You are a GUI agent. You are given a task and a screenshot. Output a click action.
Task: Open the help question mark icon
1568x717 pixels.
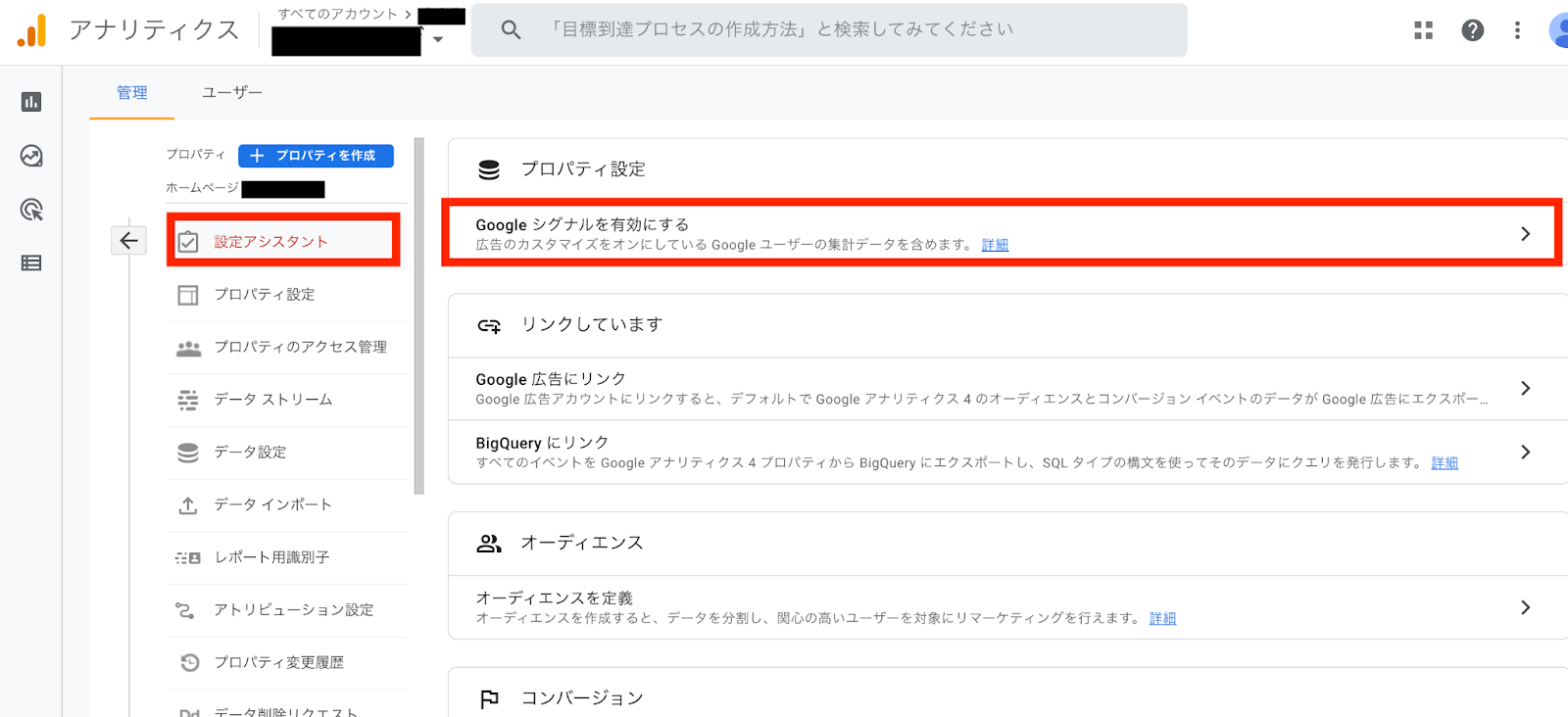tap(1472, 30)
